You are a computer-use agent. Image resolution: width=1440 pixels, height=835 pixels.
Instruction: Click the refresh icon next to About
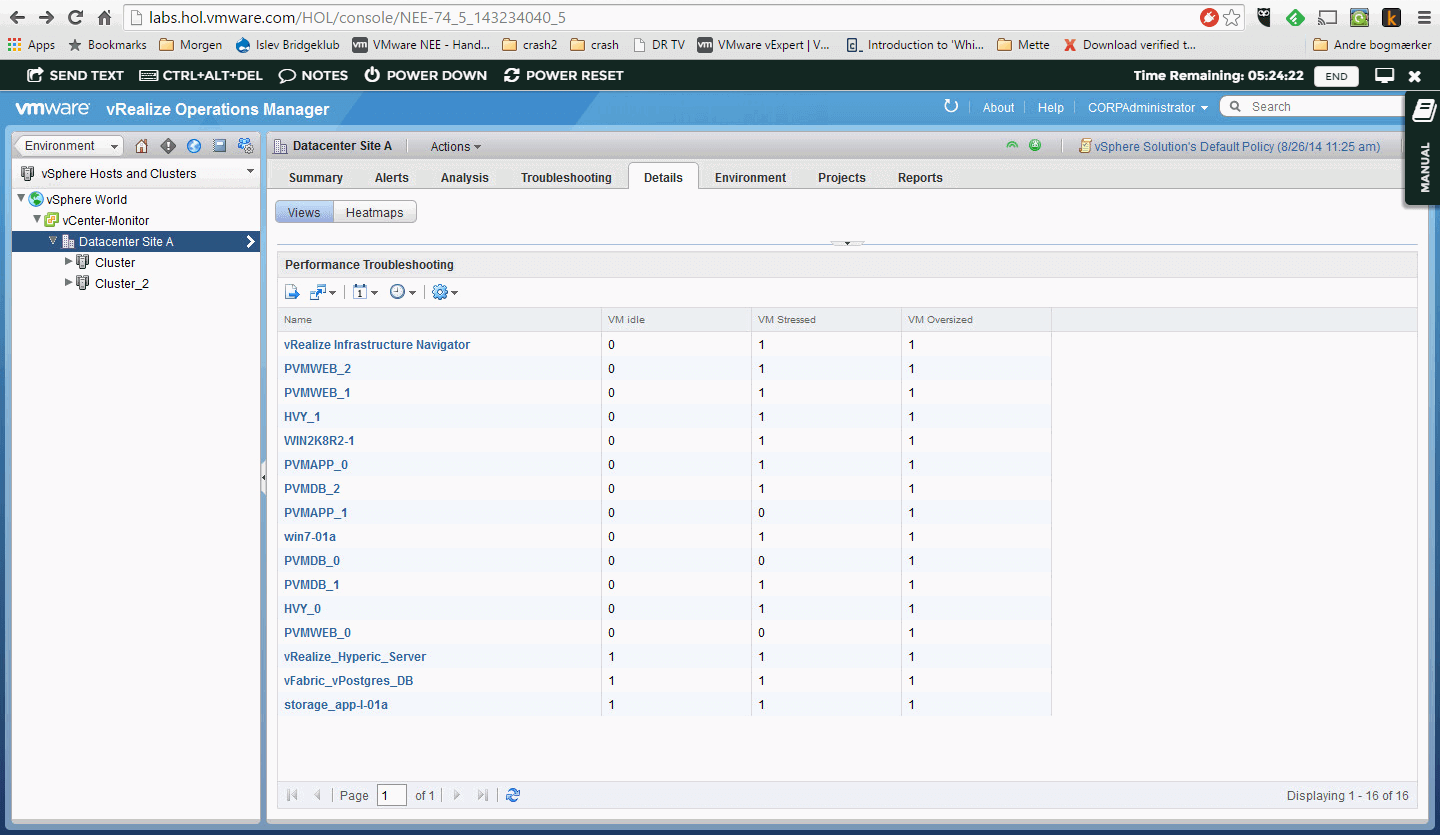[x=951, y=107]
